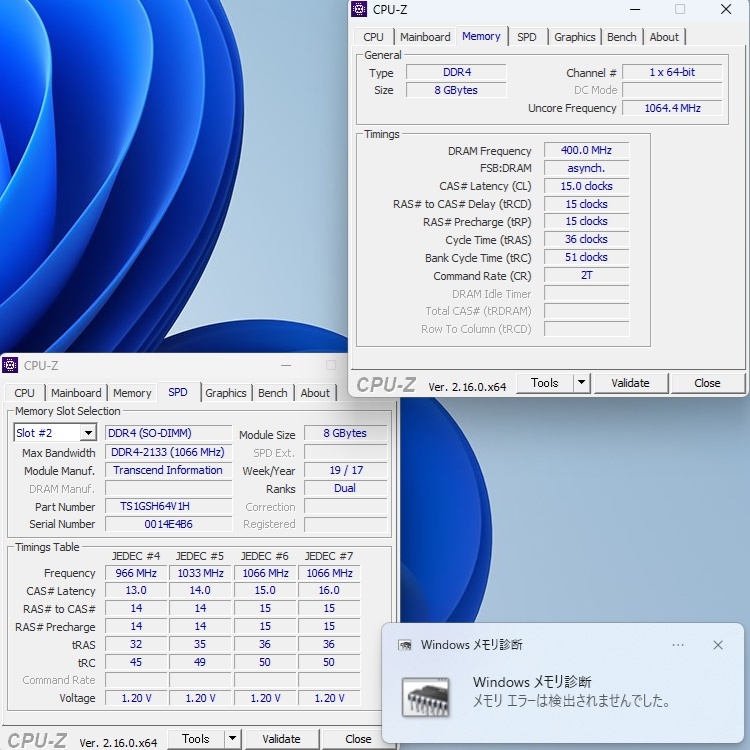Open the SPD tab in the upper window
The width and height of the screenshot is (750, 750).
tap(526, 37)
